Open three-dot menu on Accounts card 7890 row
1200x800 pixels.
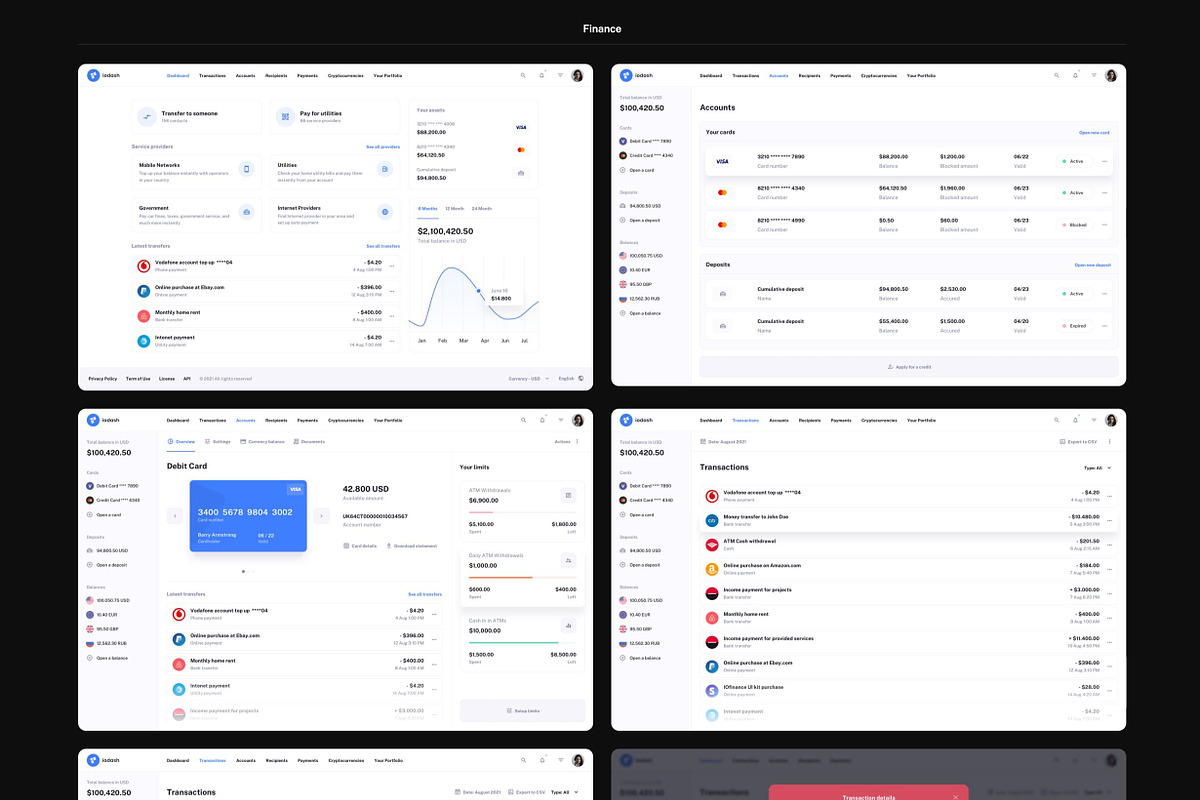1105,160
